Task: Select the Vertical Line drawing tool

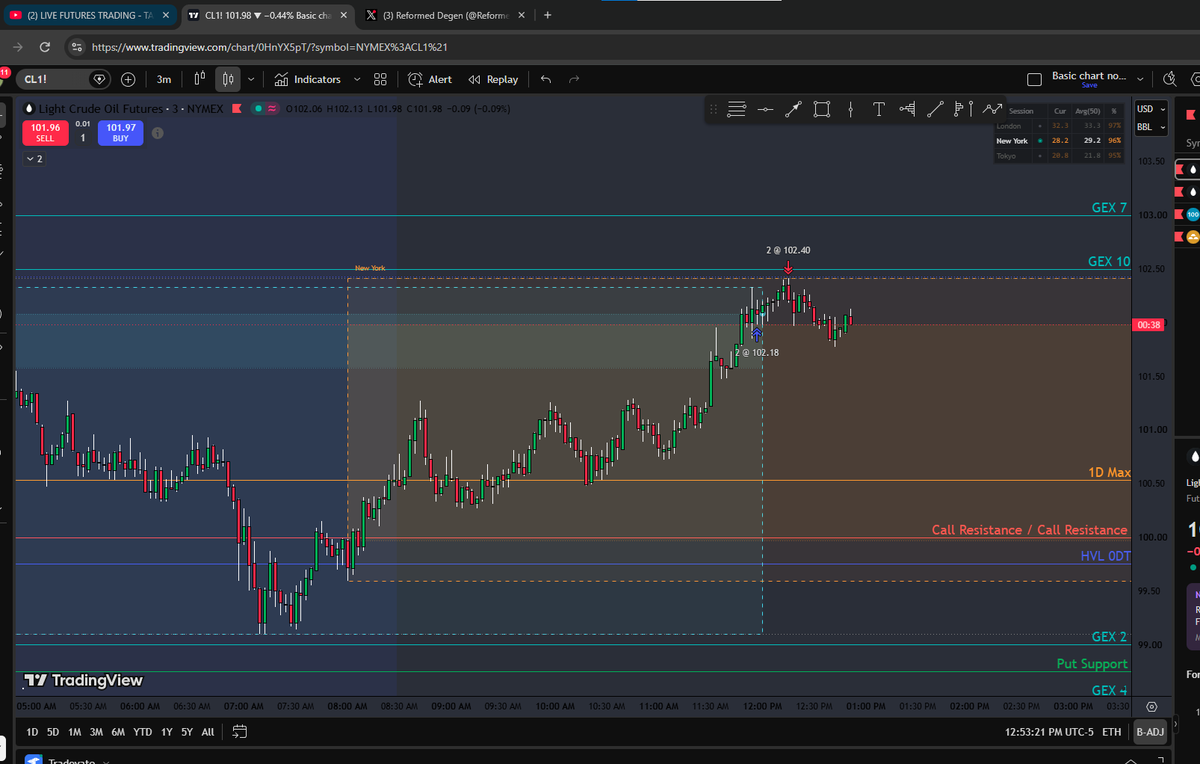Action: (850, 109)
